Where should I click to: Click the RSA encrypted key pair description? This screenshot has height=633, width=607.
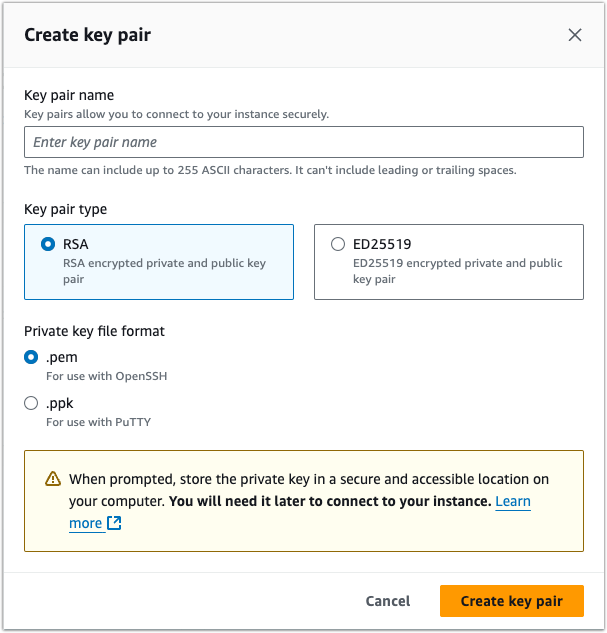click(x=163, y=271)
